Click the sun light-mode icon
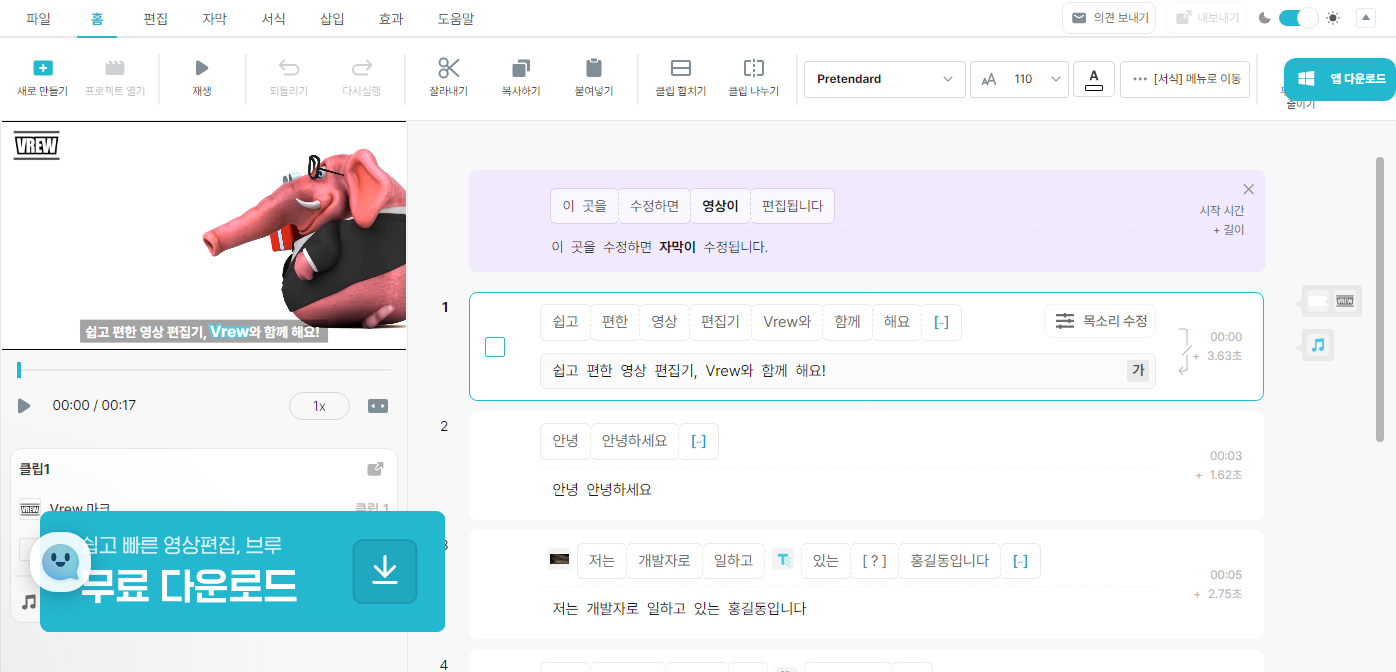The height and width of the screenshot is (672, 1396). 1332,18
